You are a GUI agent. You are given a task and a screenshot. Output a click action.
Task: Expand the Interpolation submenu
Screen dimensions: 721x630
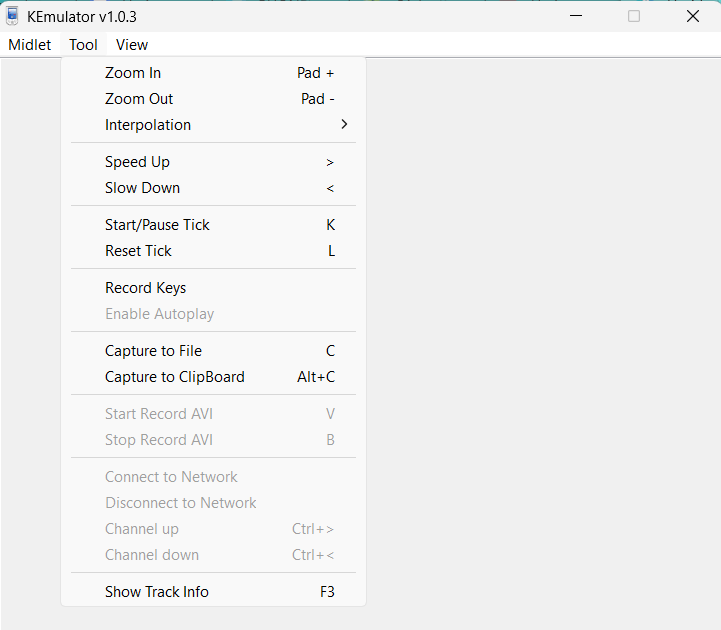click(148, 125)
